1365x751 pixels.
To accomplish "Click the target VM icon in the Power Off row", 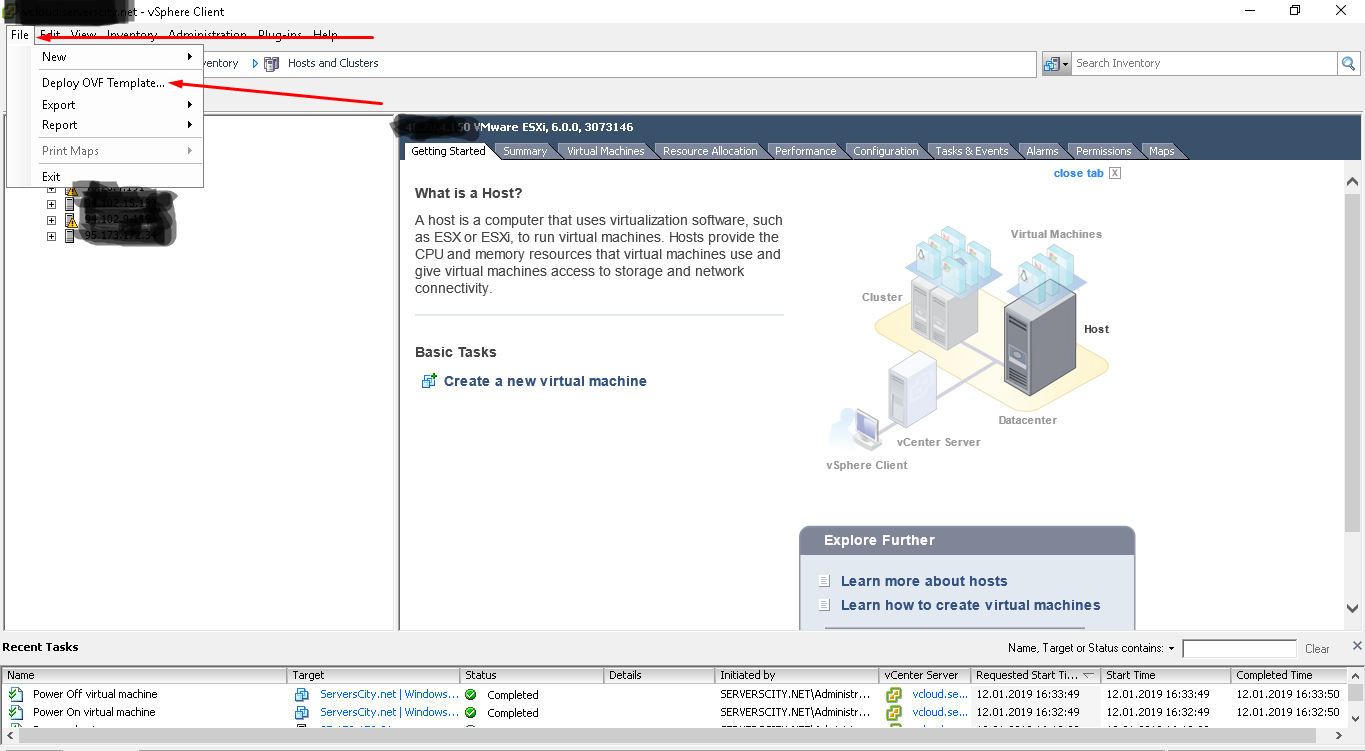I will 302,694.
